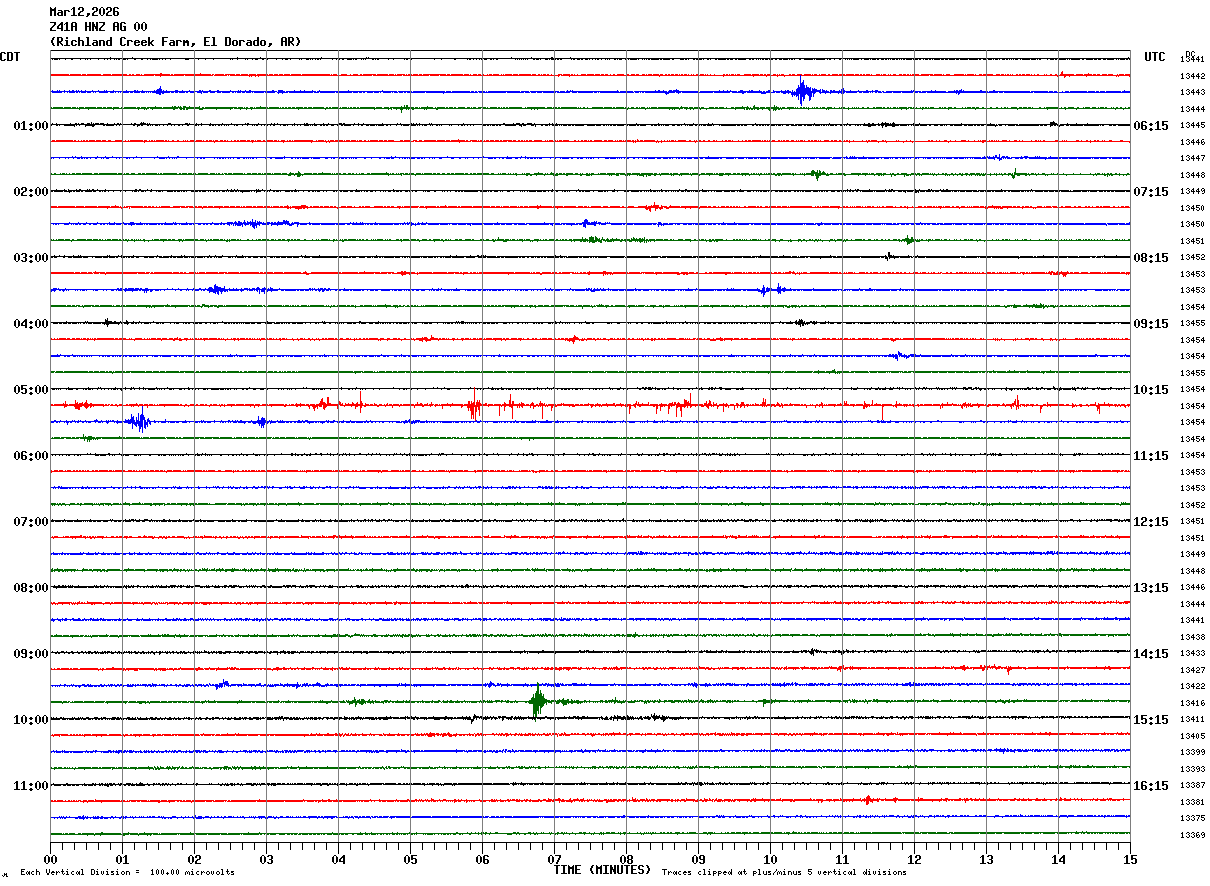The width and height of the screenshot is (1210, 886).
Task: Pick the DC value 13381
Action: point(1192,802)
